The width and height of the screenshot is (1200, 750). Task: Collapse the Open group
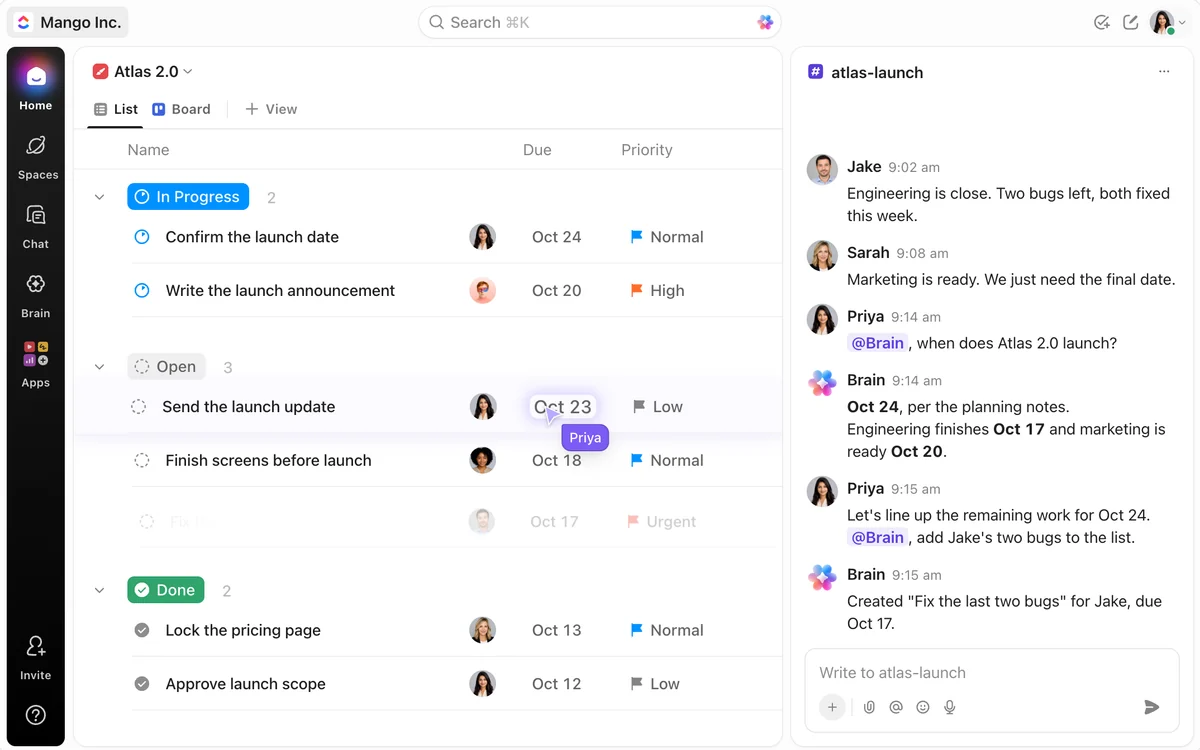pyautogui.click(x=99, y=367)
